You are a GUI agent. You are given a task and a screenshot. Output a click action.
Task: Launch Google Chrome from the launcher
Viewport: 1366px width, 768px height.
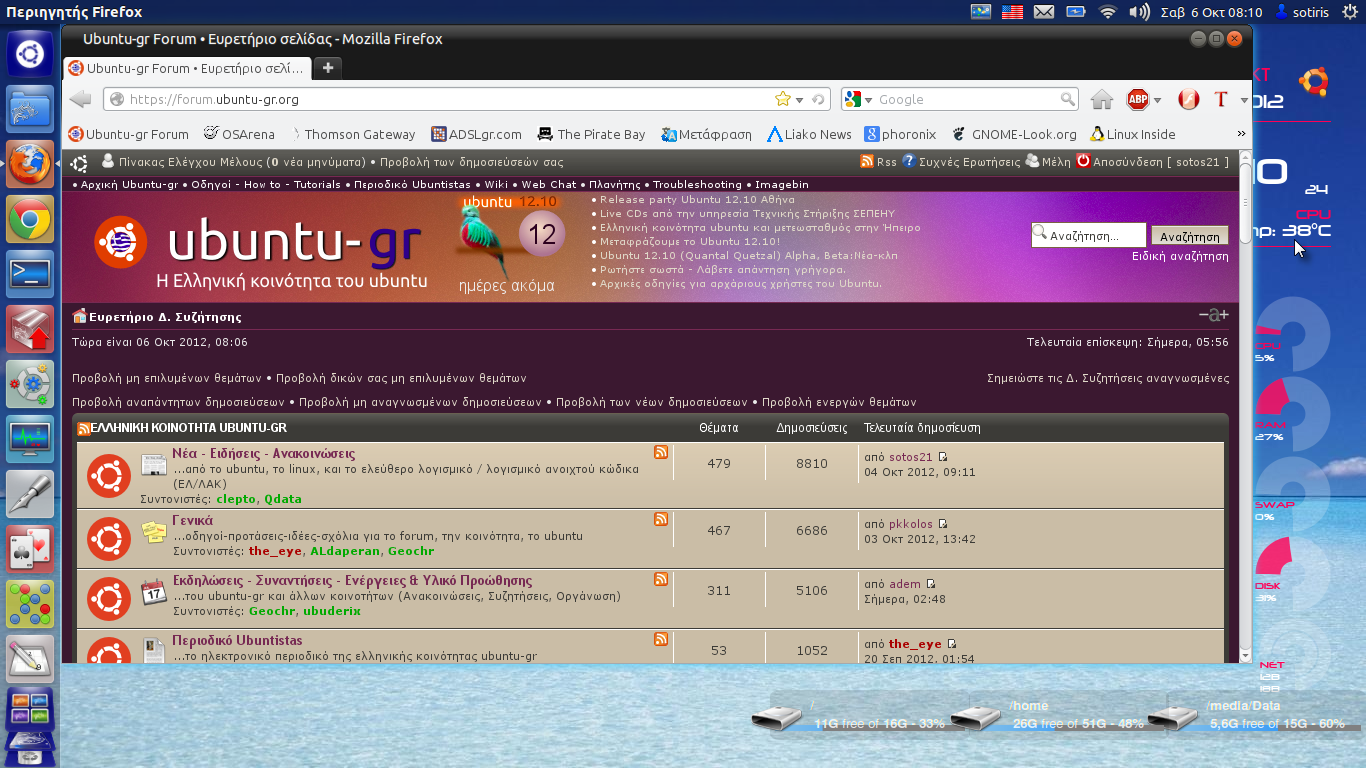29,219
